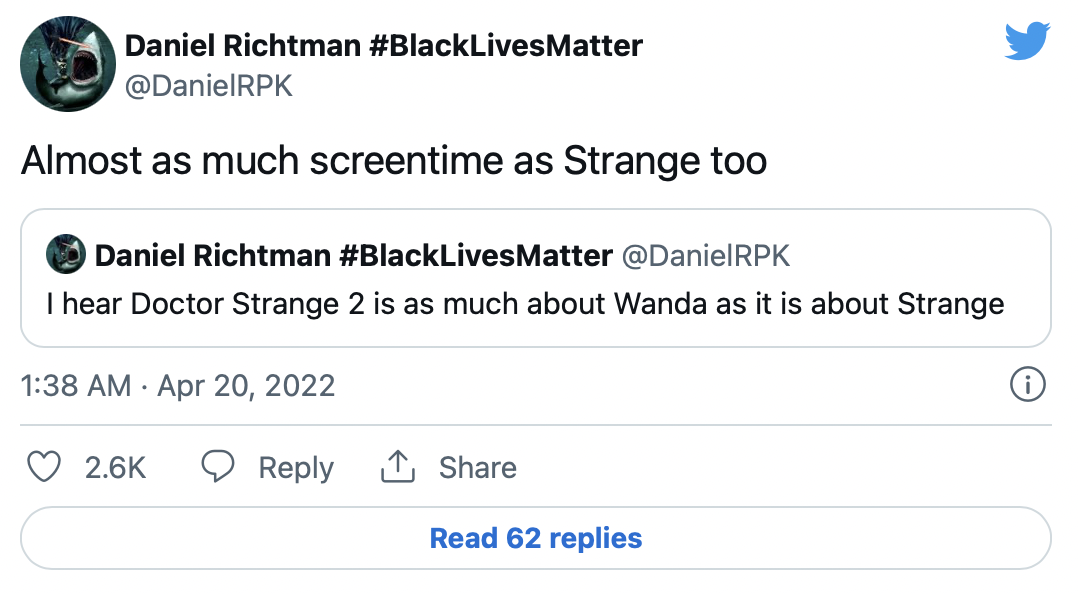Click the small avatar in the quoted tweet

[x=66, y=256]
